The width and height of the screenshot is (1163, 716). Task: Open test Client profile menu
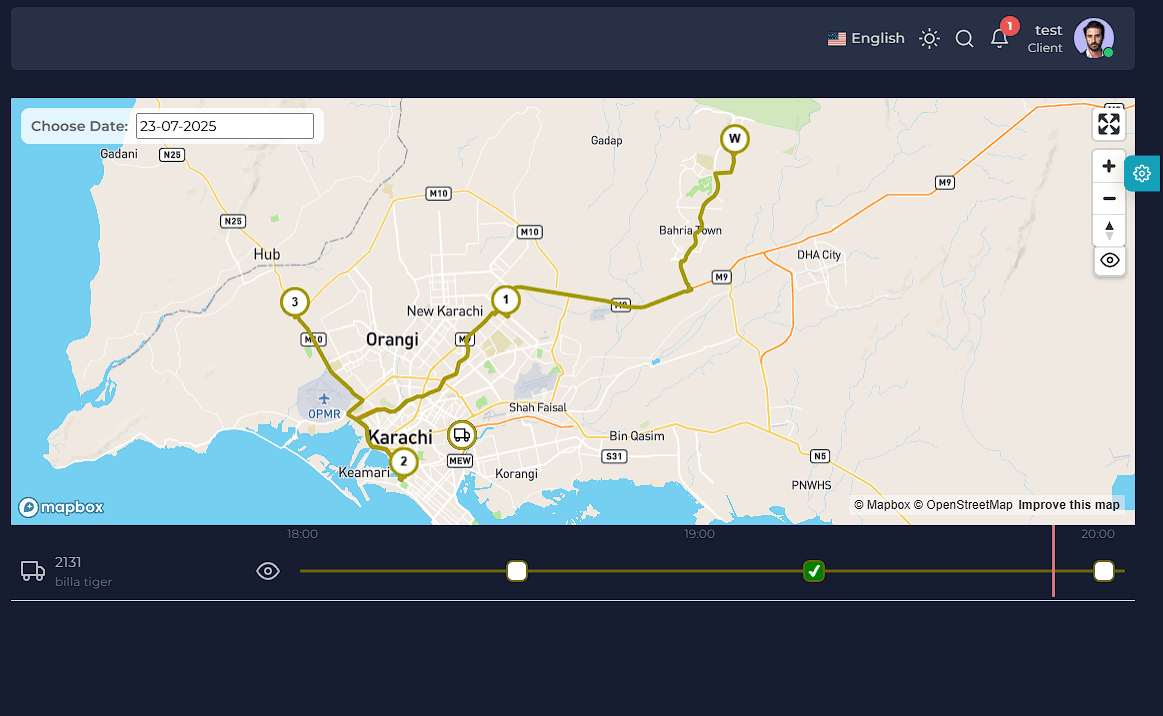(x=1070, y=39)
